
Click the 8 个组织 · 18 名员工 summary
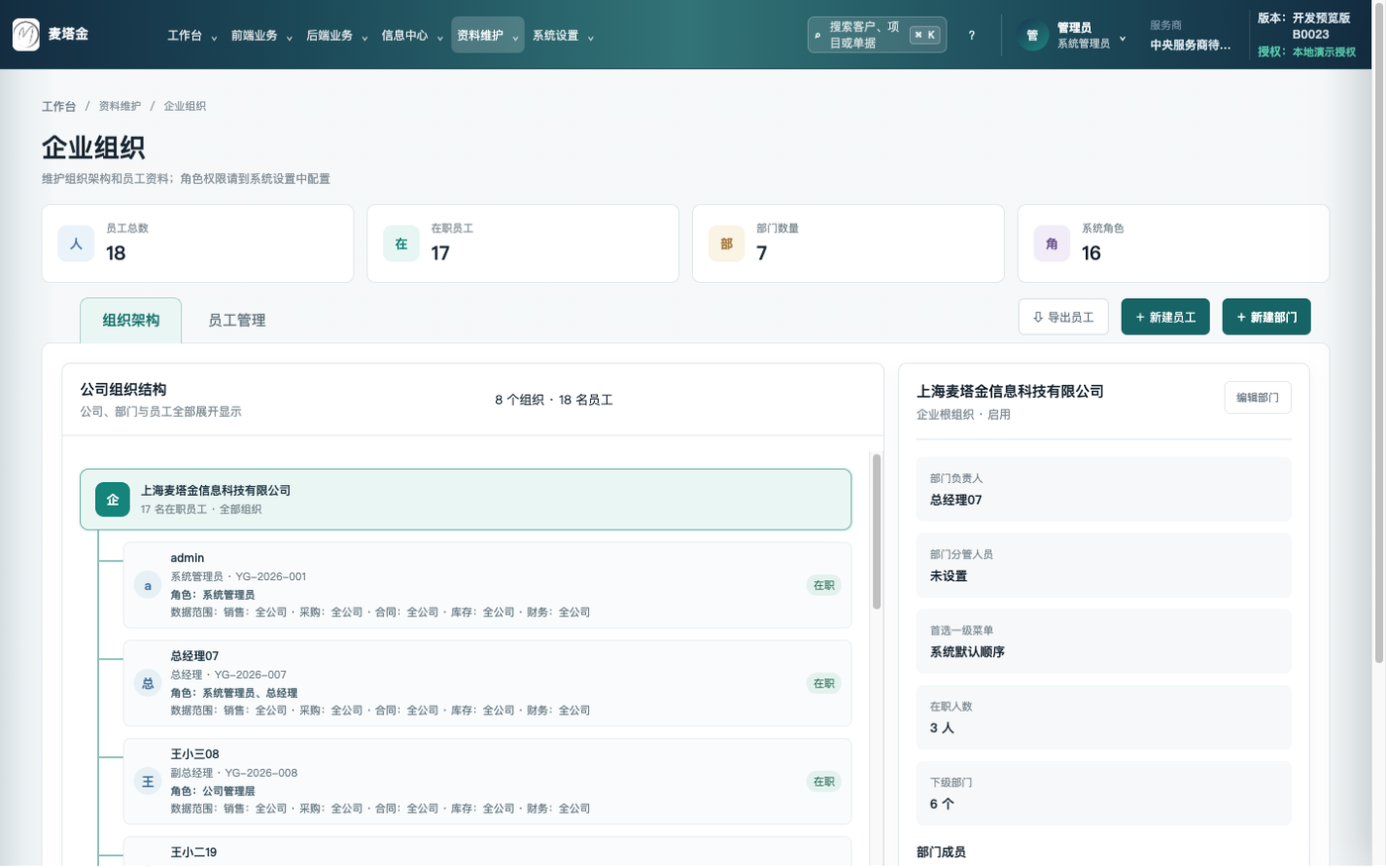(554, 400)
